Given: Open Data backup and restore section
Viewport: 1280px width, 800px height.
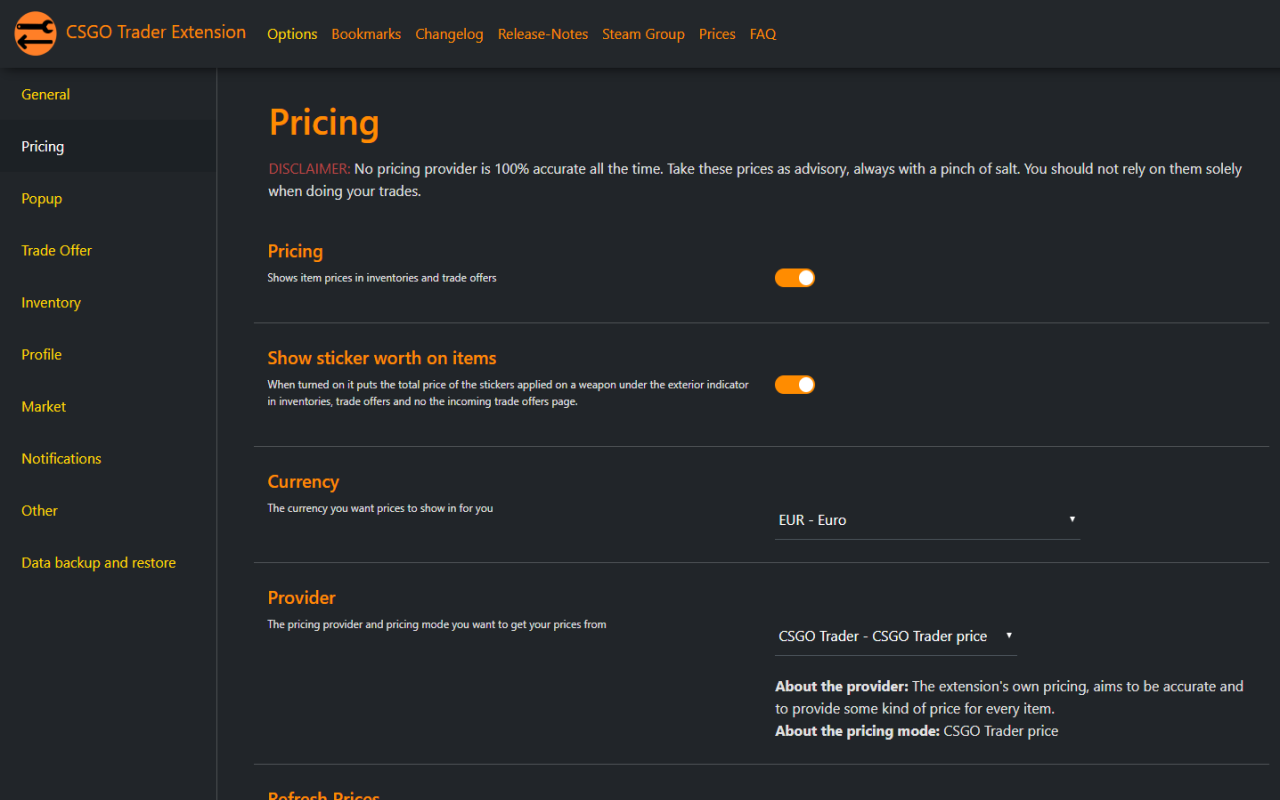Looking at the screenshot, I should pos(99,563).
